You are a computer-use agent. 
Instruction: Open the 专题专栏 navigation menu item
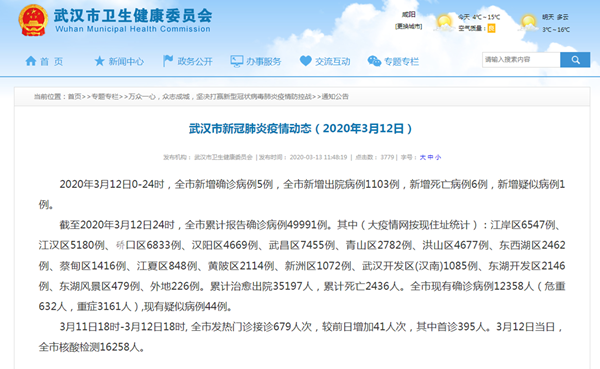[x=401, y=61]
